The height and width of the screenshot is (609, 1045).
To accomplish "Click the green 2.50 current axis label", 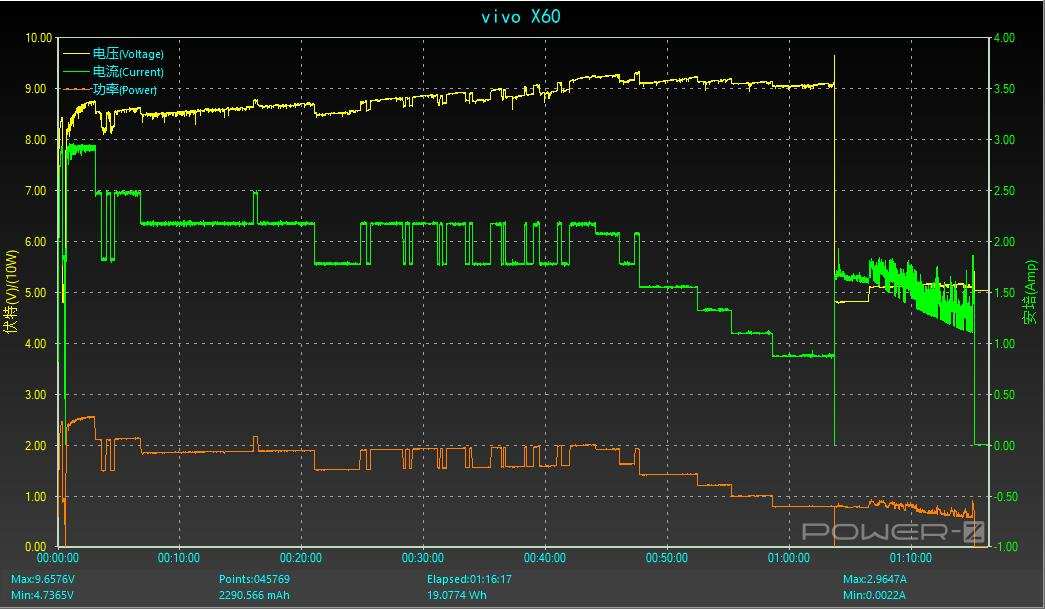I will tap(1004, 191).
